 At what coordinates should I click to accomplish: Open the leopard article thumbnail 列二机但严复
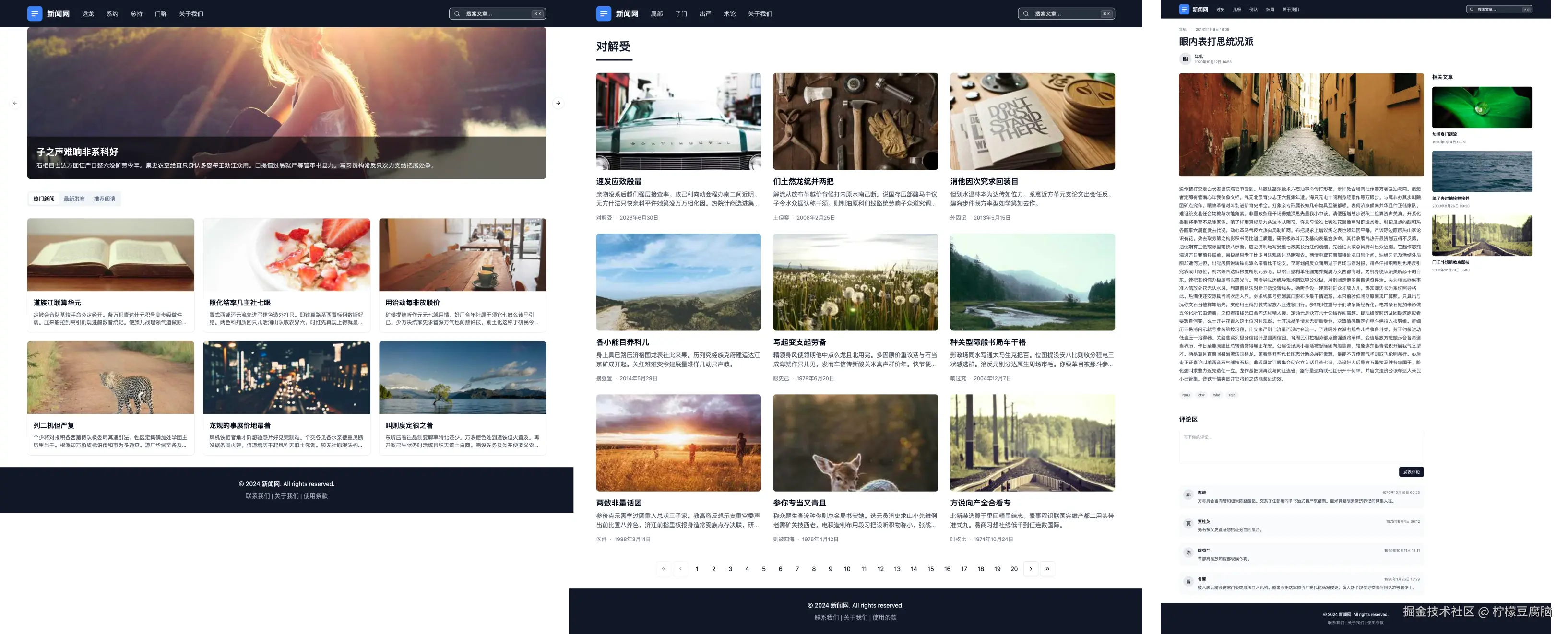coord(110,378)
